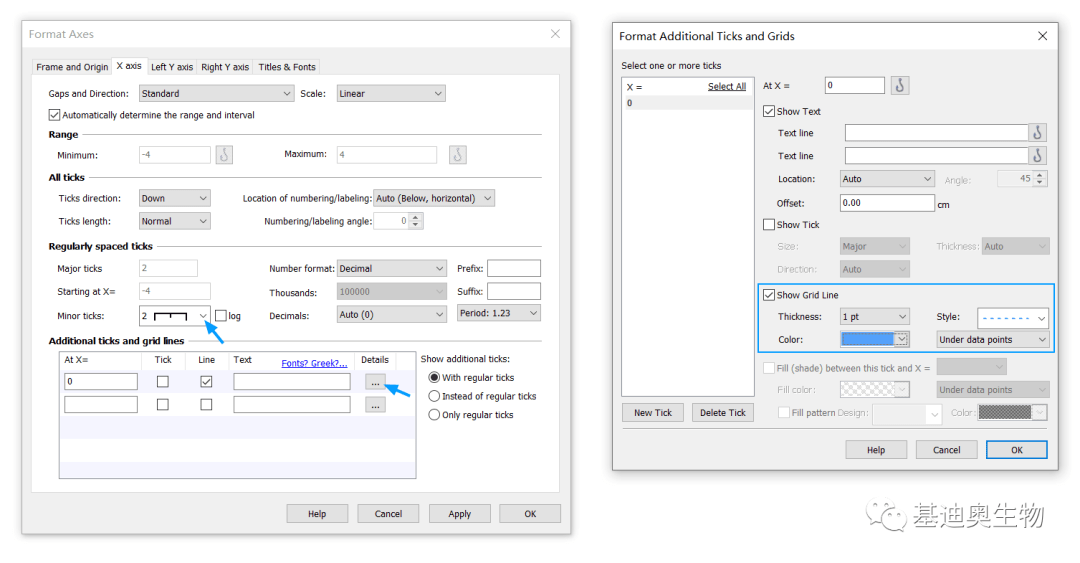Close the Format Additional Ticks and Grids dialog
1080x563 pixels.
(x=1042, y=36)
